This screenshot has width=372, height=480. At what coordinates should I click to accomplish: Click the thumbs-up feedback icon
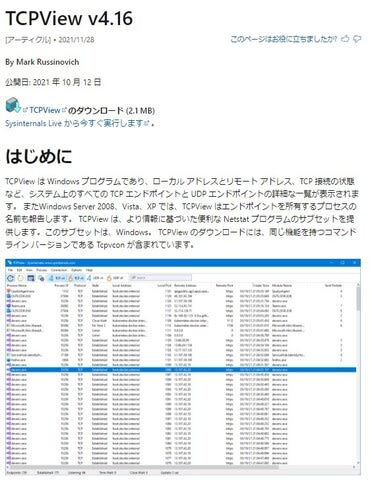coord(345,39)
